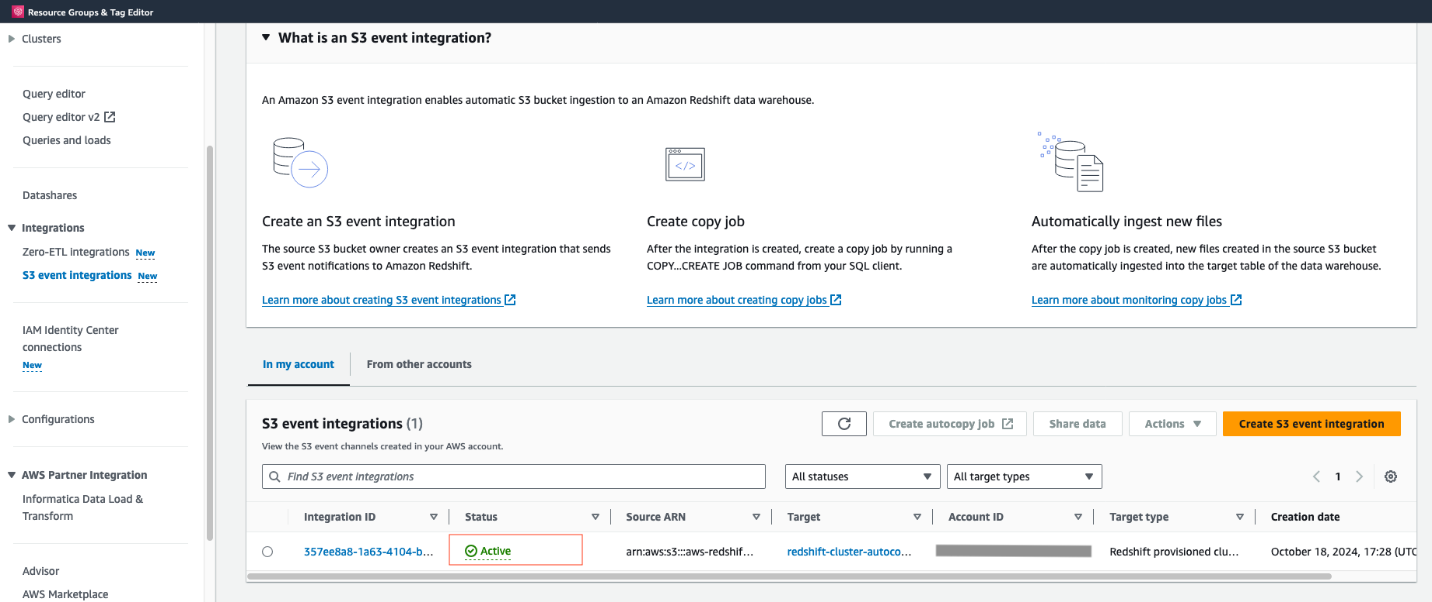Viewport: 1432px width, 602px height.
Task: Open S3 event integrations in sidebar
Action: 77,275
